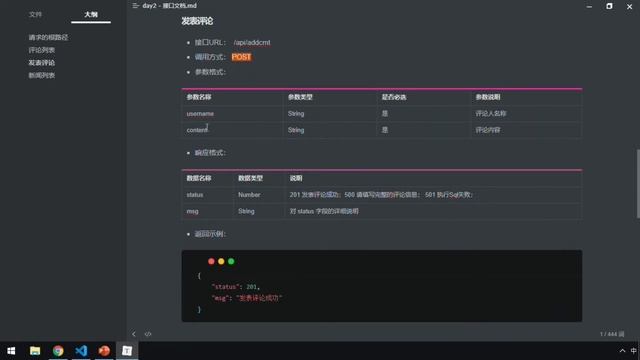Screen dimensions: 640x360
Task: Open the PowerPoint taskbar icon
Action: (104, 351)
